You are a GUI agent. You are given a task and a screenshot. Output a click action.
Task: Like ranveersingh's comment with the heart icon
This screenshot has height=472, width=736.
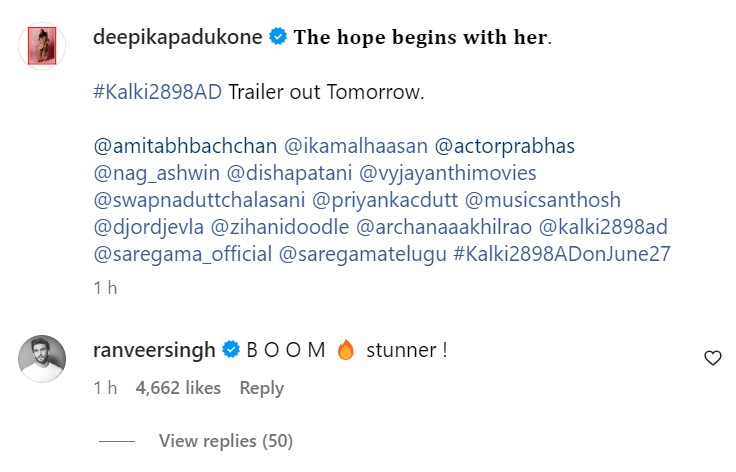coord(712,358)
